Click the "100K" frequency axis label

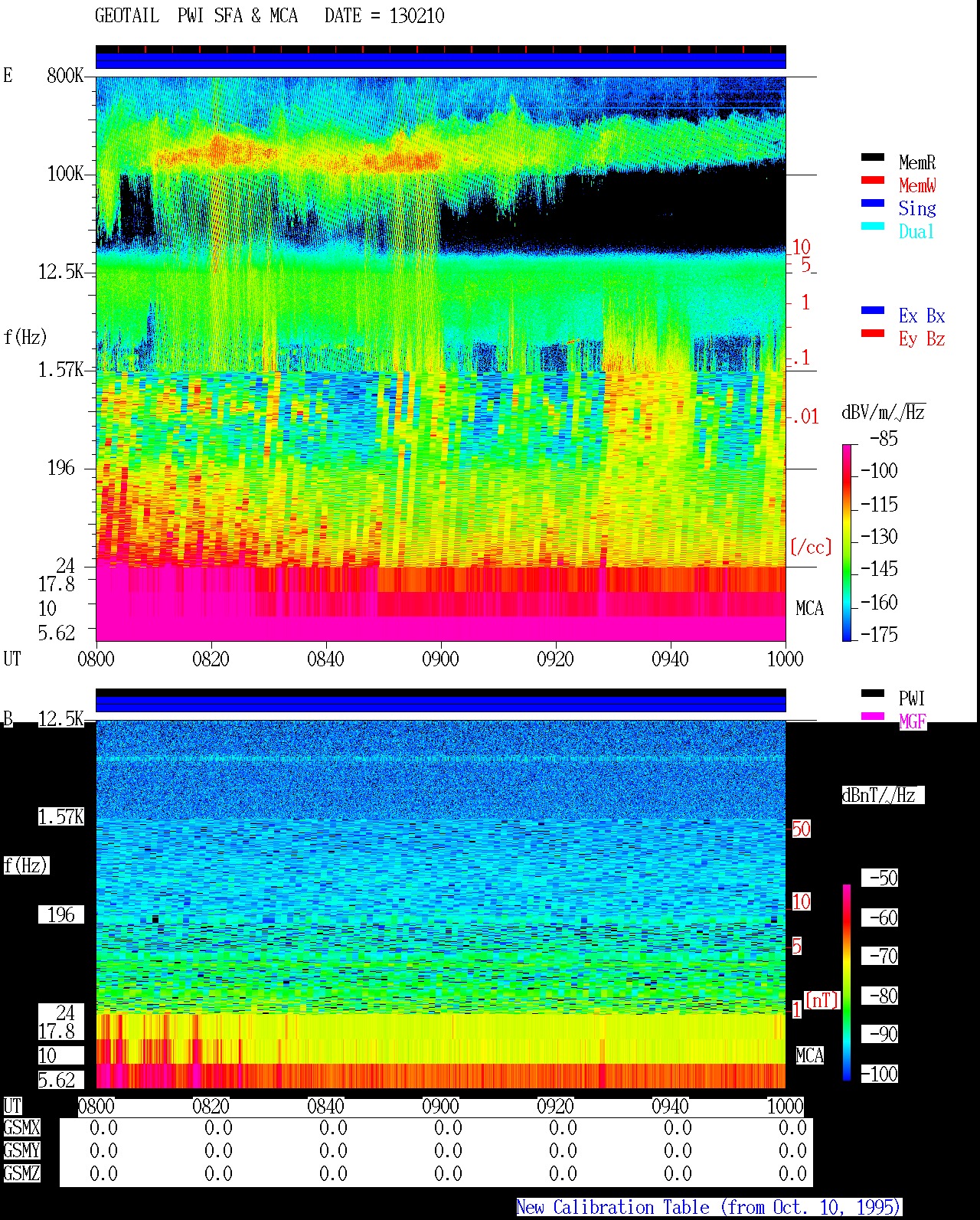[65, 174]
